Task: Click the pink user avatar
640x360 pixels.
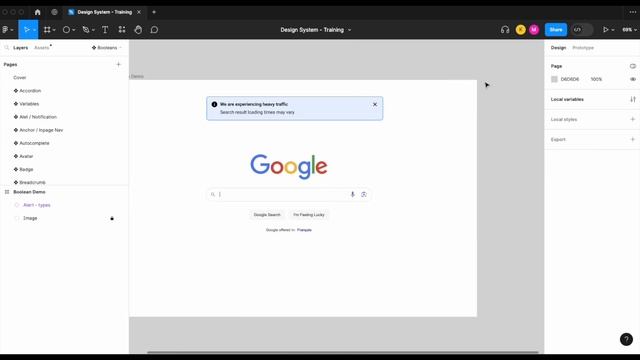Action: click(534, 30)
